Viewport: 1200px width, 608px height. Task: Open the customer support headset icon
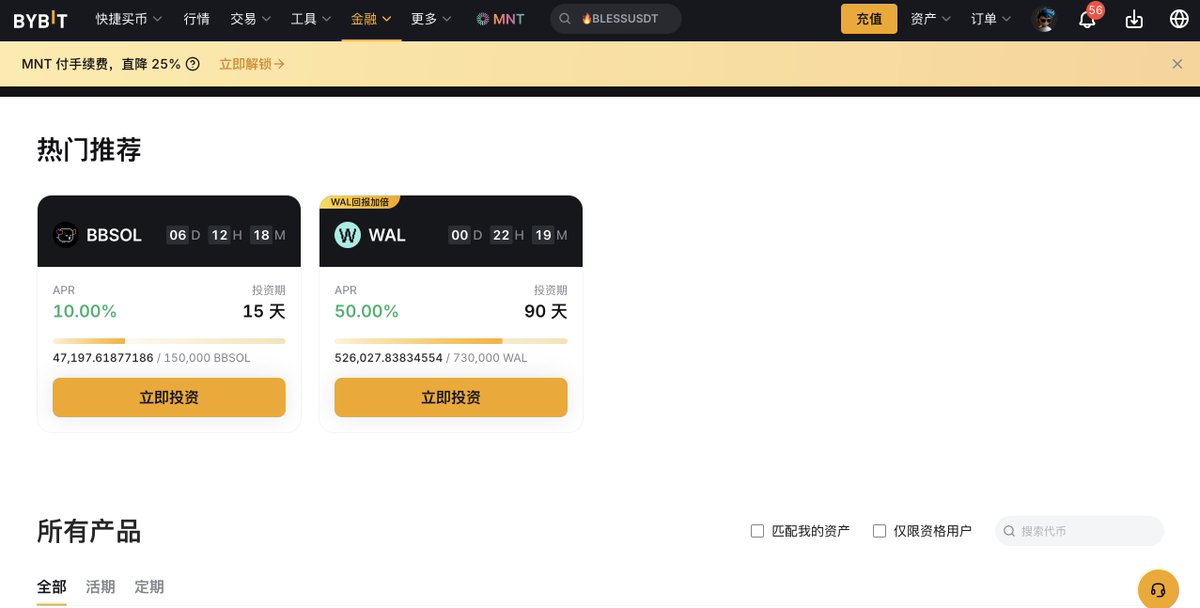click(1158, 589)
